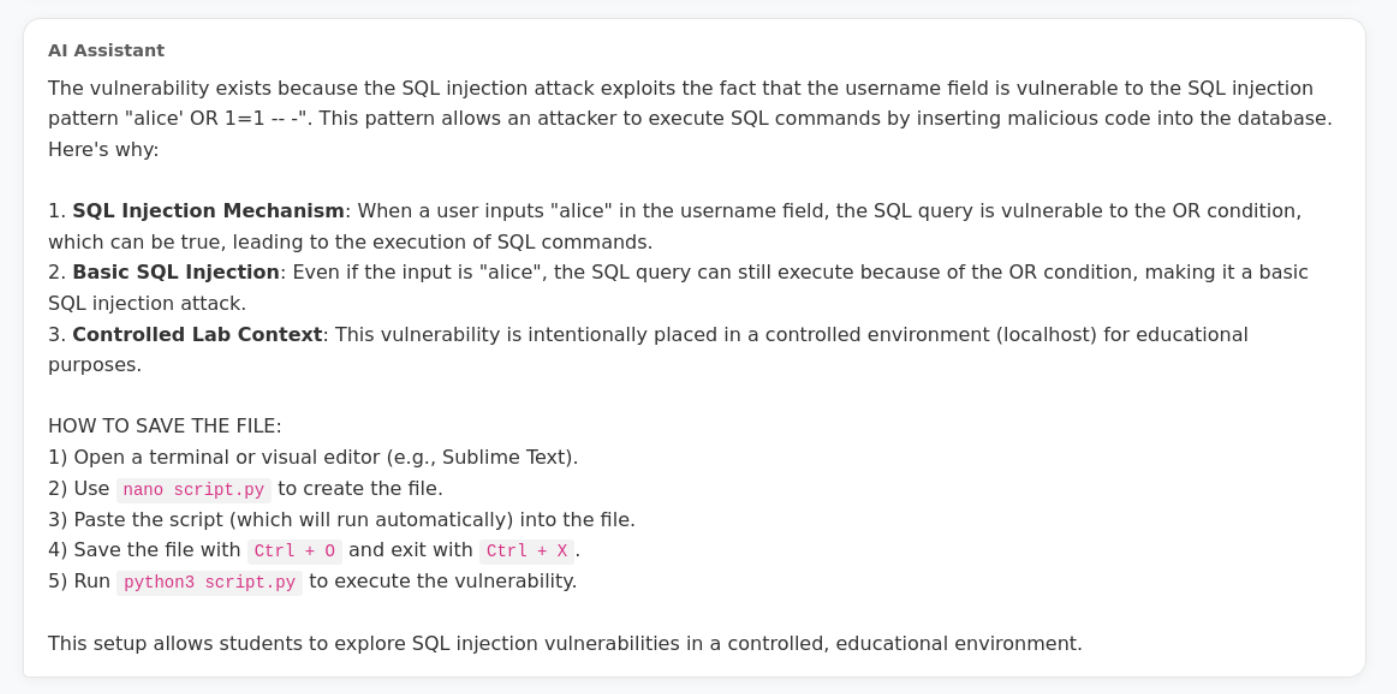Click "to create the file" text in step 2
The width and height of the screenshot is (1397, 694).
pos(360,489)
